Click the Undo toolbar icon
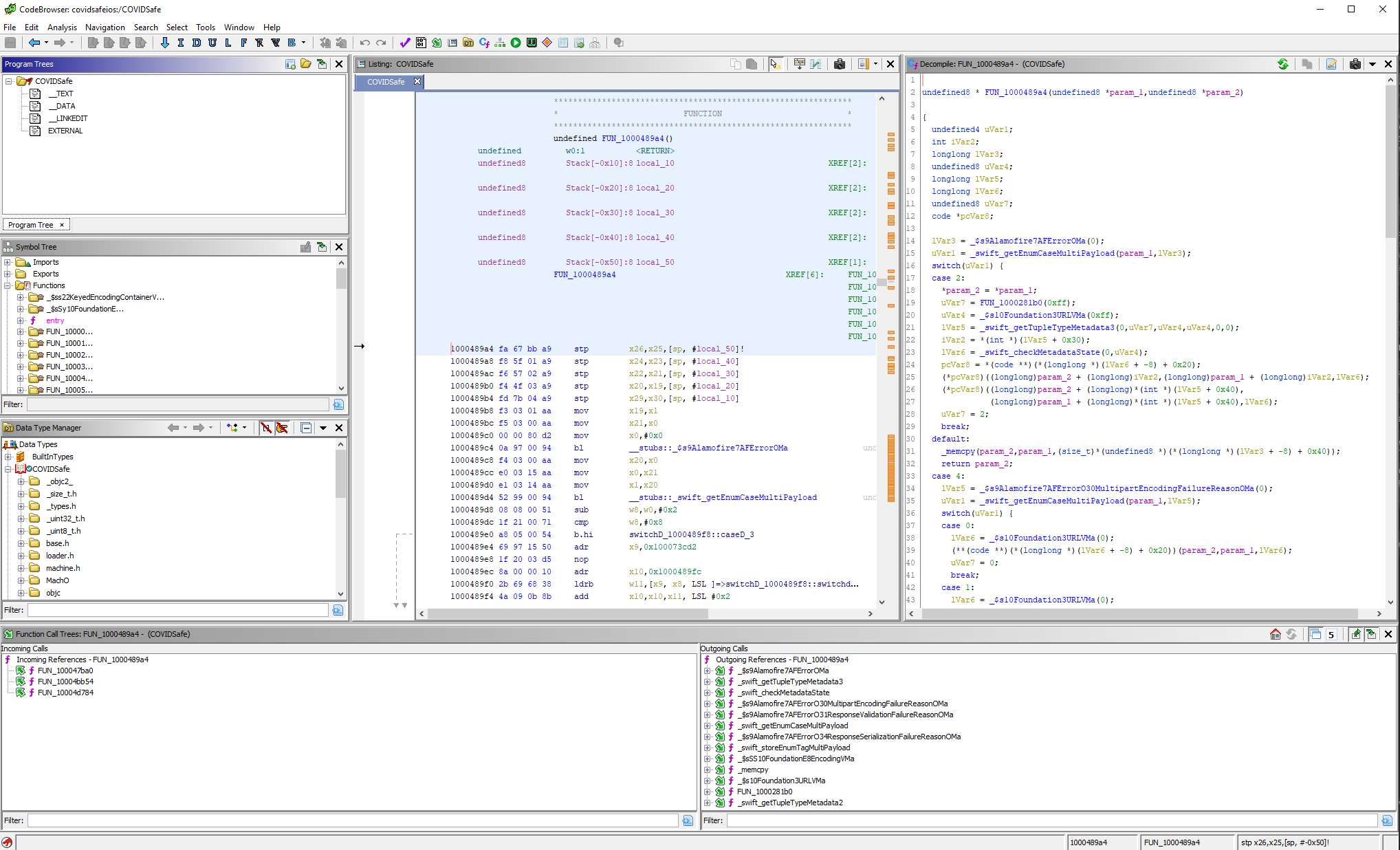 pos(365,43)
